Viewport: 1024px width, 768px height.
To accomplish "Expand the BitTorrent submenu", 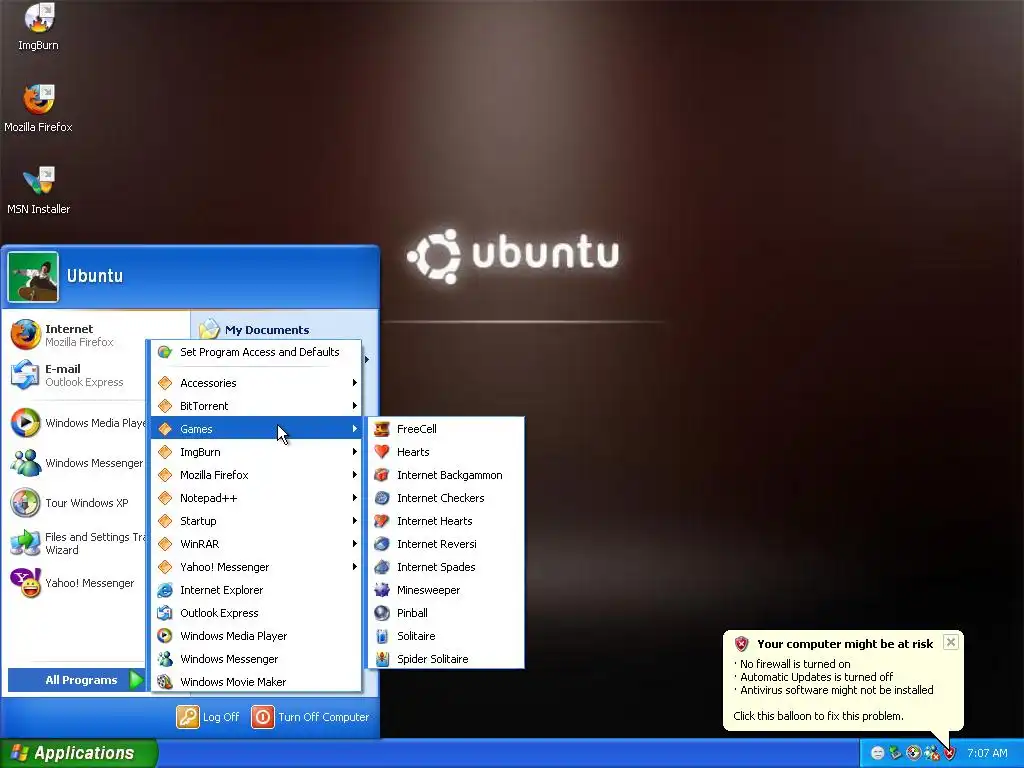I will 257,406.
